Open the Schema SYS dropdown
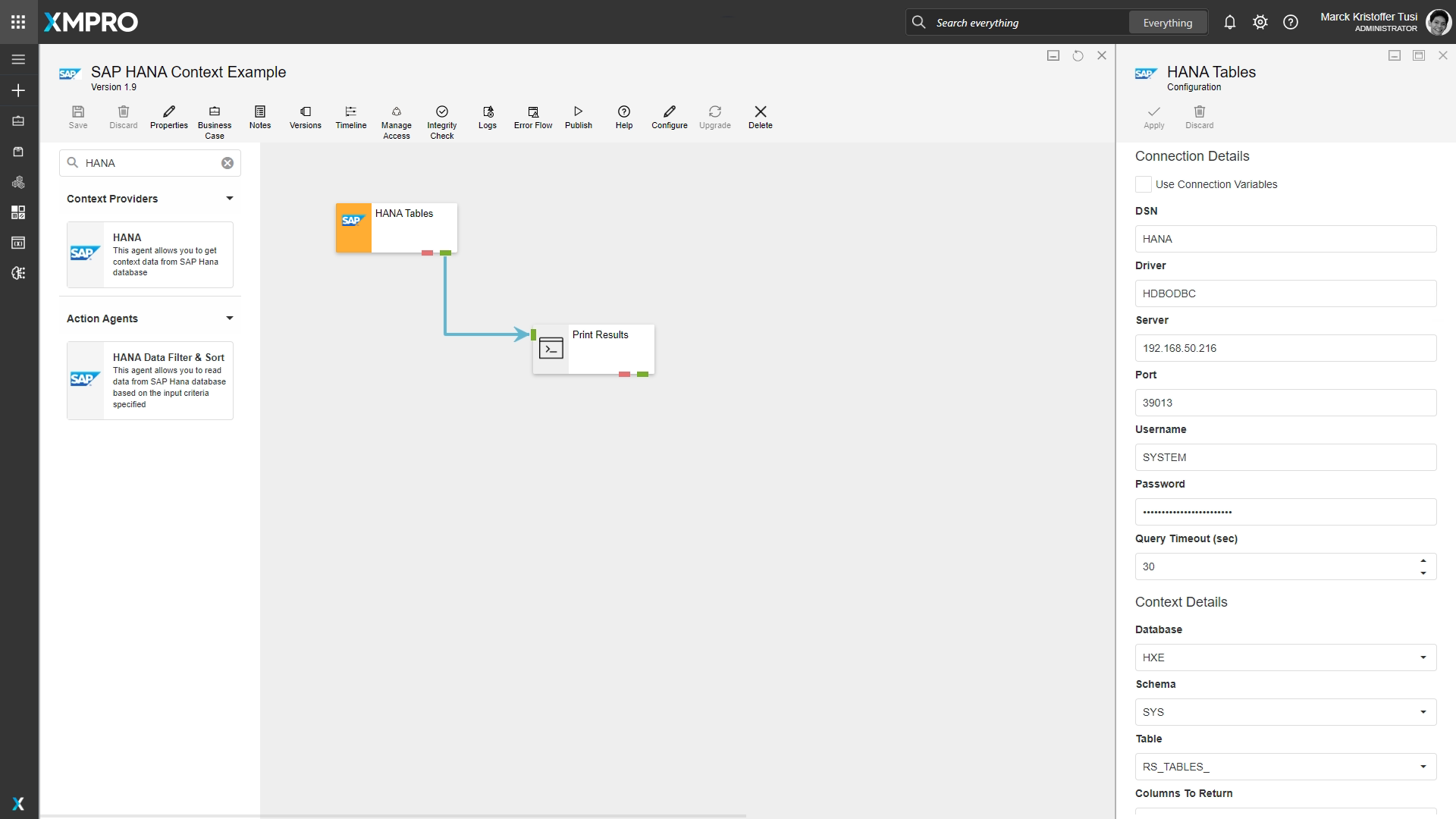Image resolution: width=1456 pixels, height=819 pixels. click(x=1423, y=712)
